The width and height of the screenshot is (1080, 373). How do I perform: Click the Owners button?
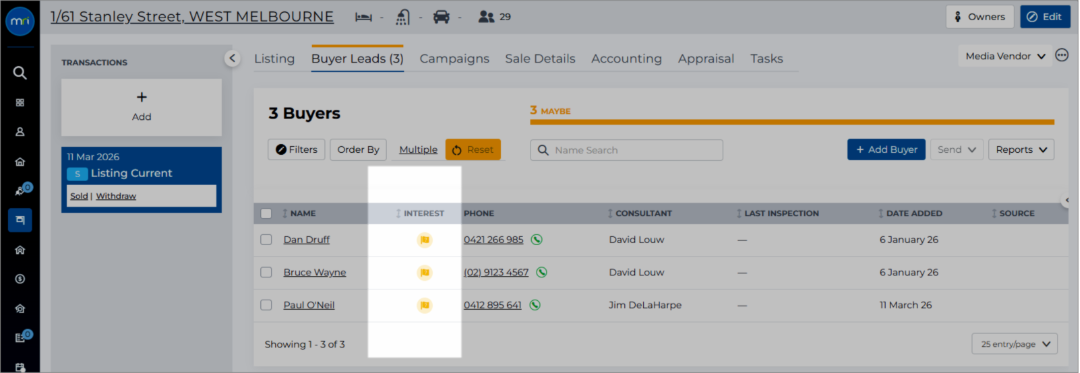click(x=980, y=17)
